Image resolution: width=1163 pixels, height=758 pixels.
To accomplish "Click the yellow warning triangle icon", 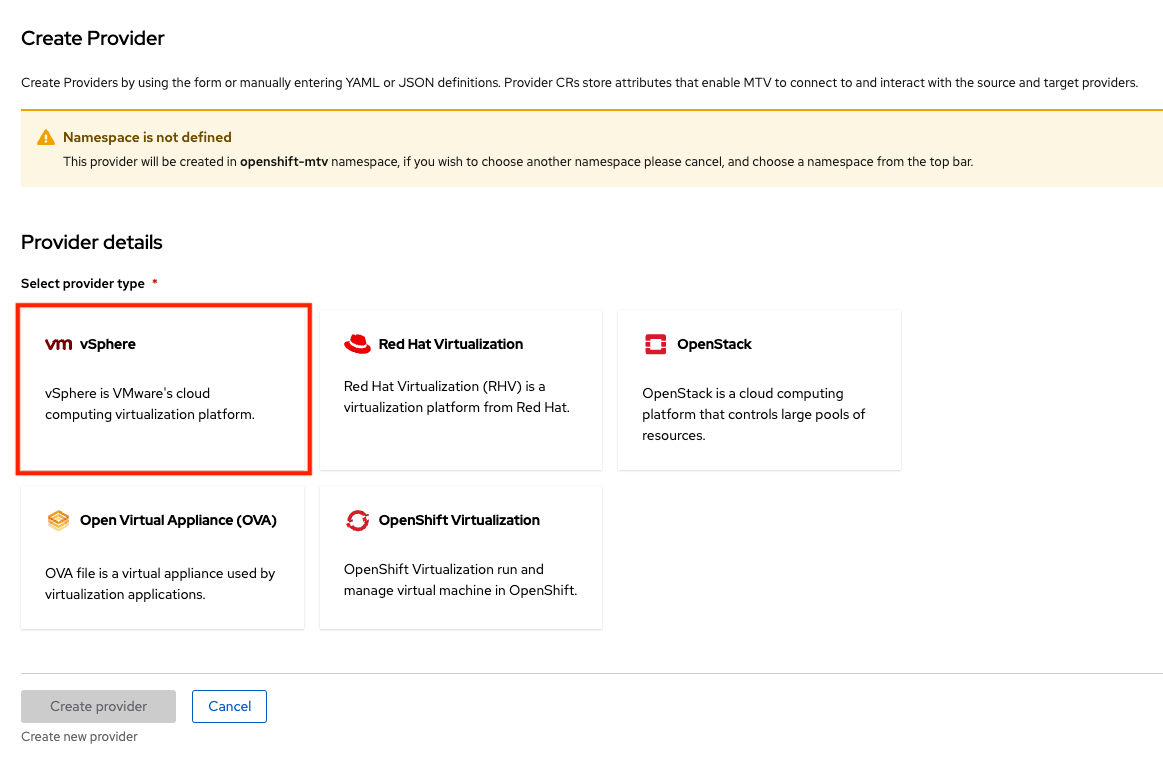I will [x=46, y=137].
